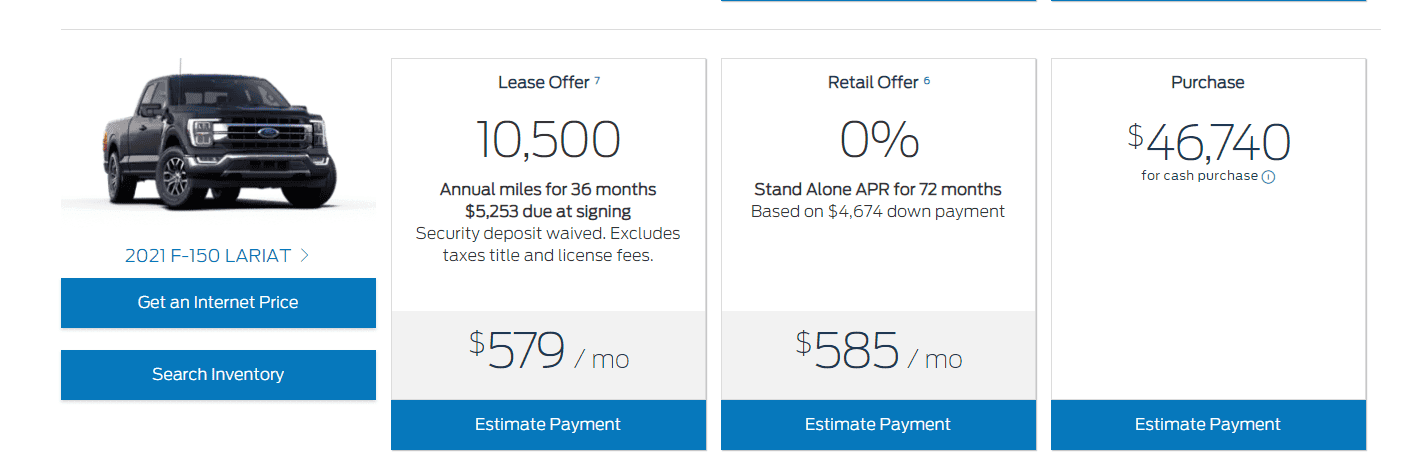Click the Search Inventory button
This screenshot has width=1413, height=462.
218,375
